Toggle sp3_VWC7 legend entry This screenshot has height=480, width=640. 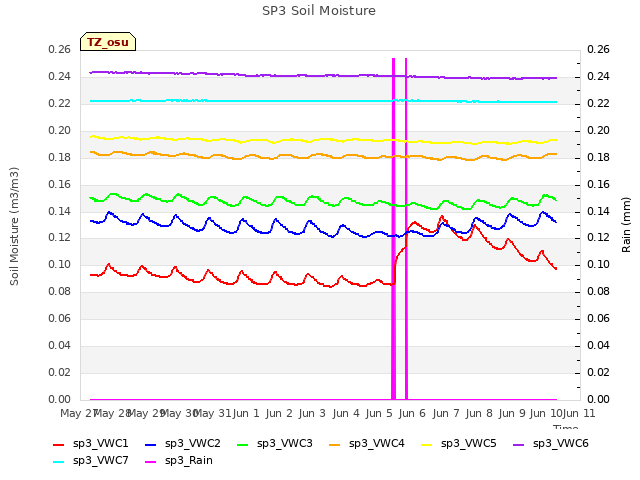[x=91, y=461]
